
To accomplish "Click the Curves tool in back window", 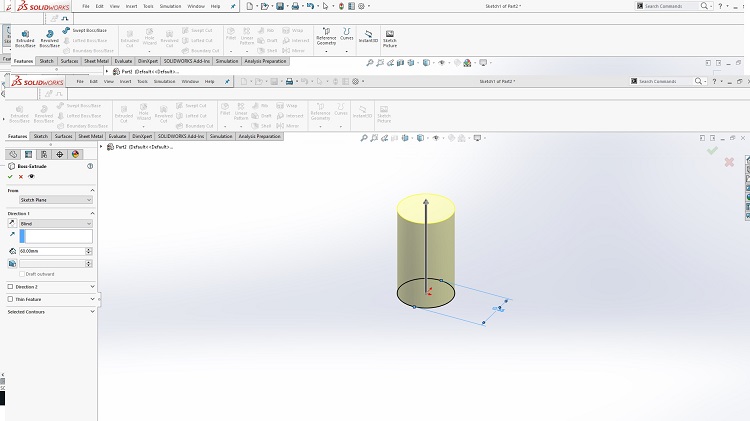I will click(346, 34).
